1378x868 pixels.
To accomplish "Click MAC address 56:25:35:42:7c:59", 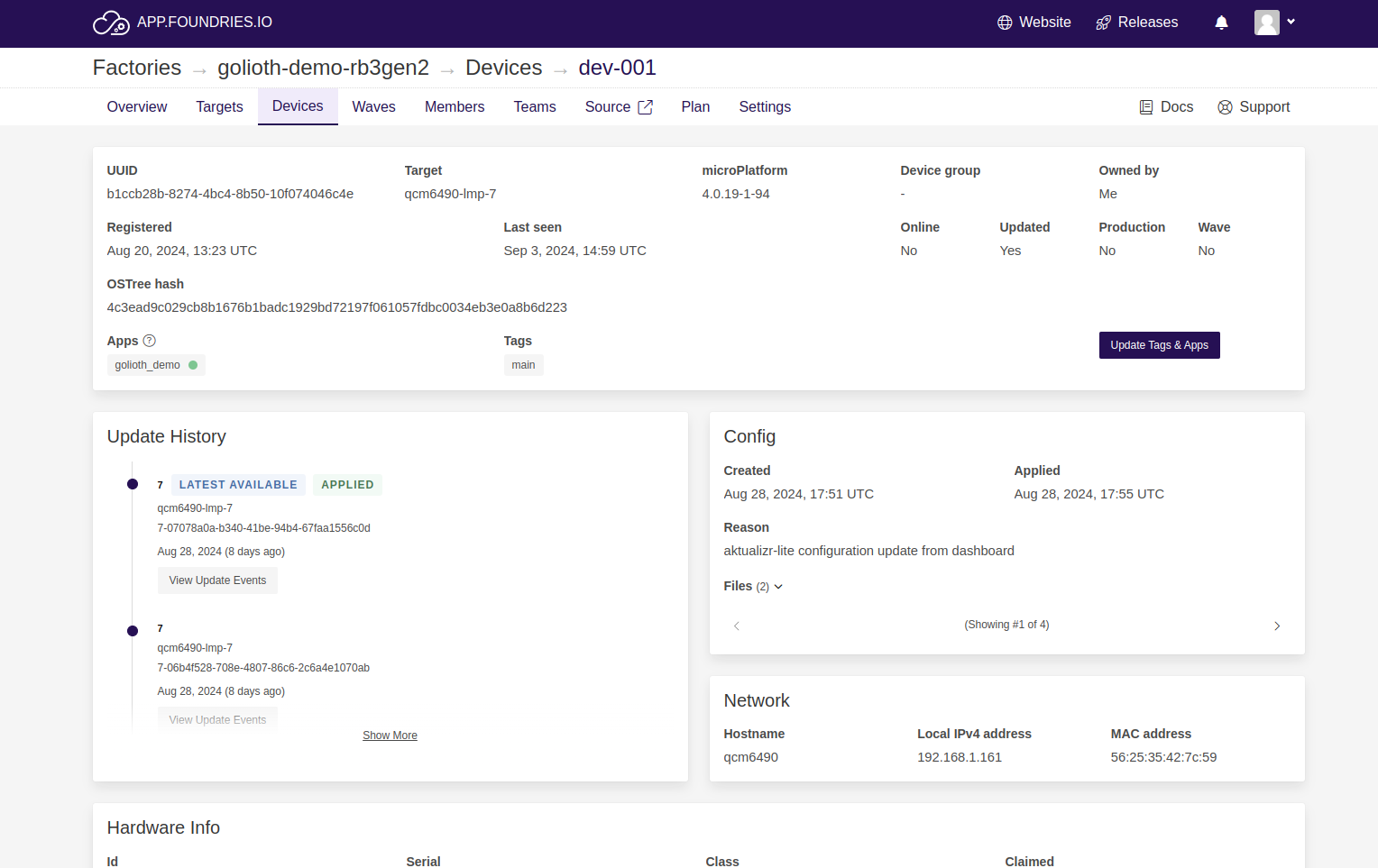I will coord(1163,757).
